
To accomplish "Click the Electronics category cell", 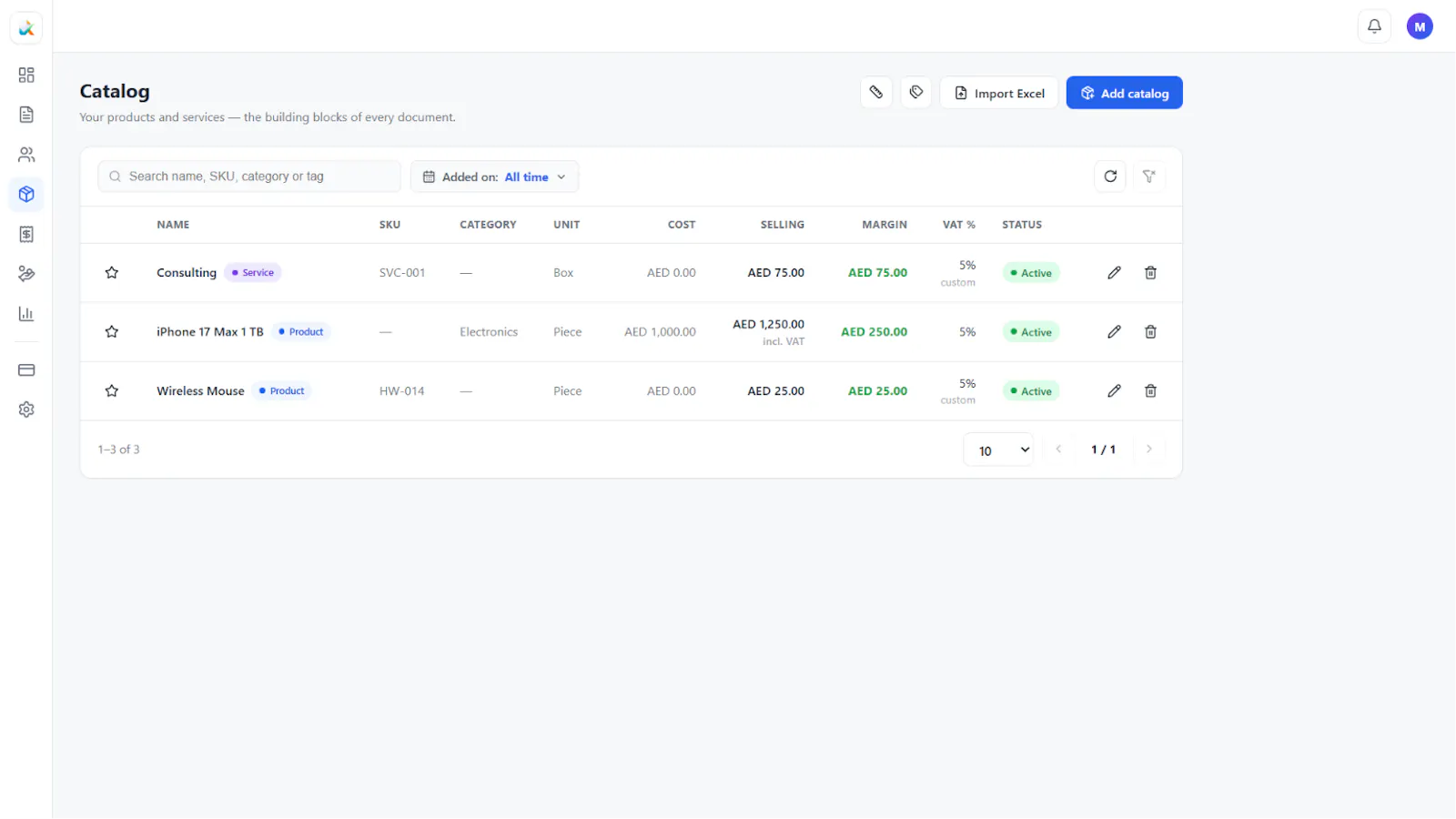I will (489, 332).
